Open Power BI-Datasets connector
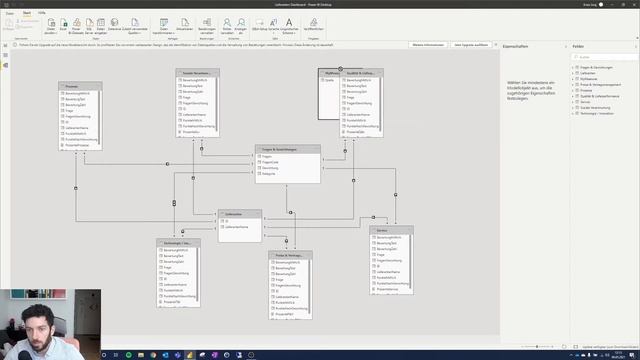 [76, 25]
